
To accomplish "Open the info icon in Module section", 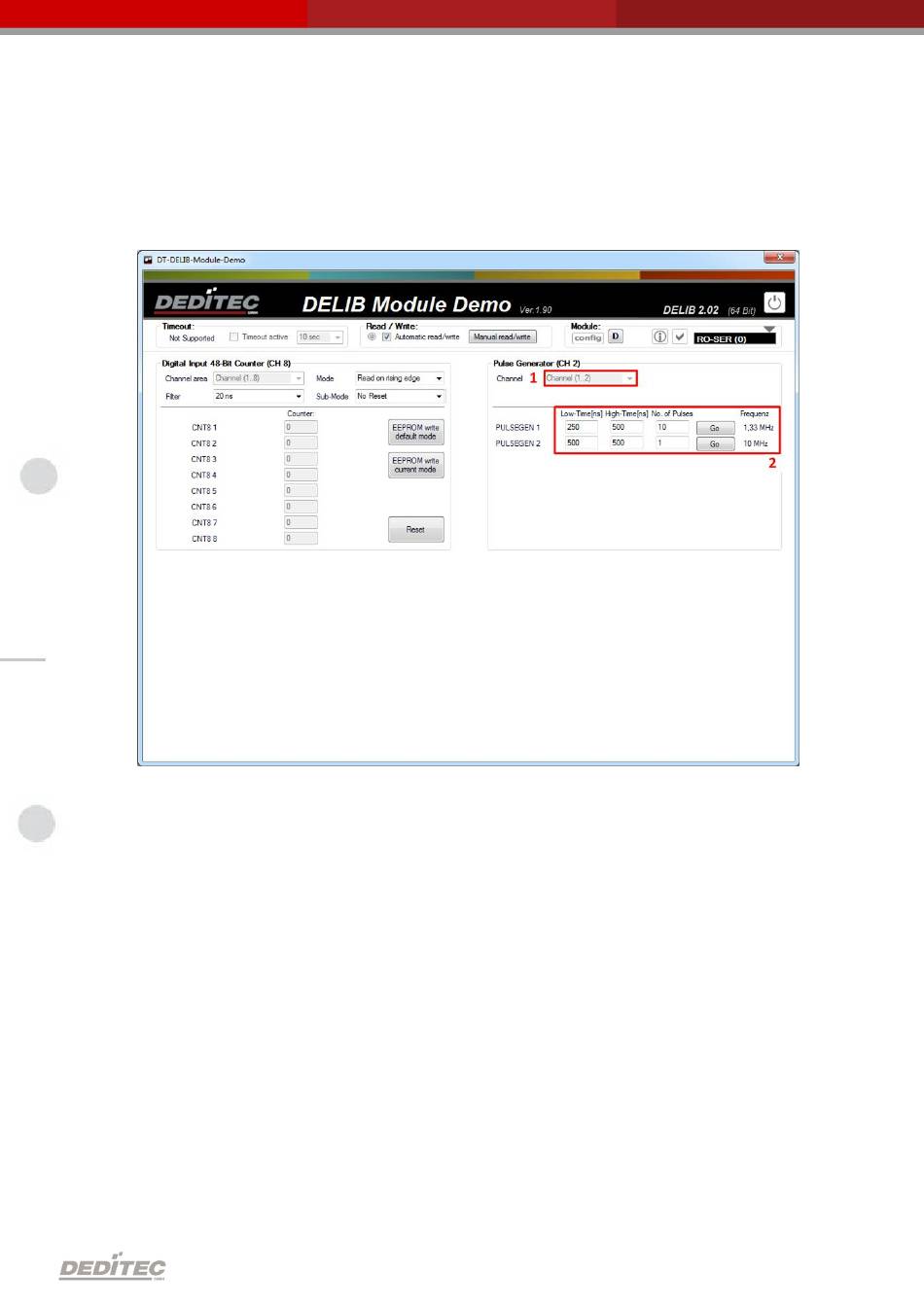I will click(659, 336).
